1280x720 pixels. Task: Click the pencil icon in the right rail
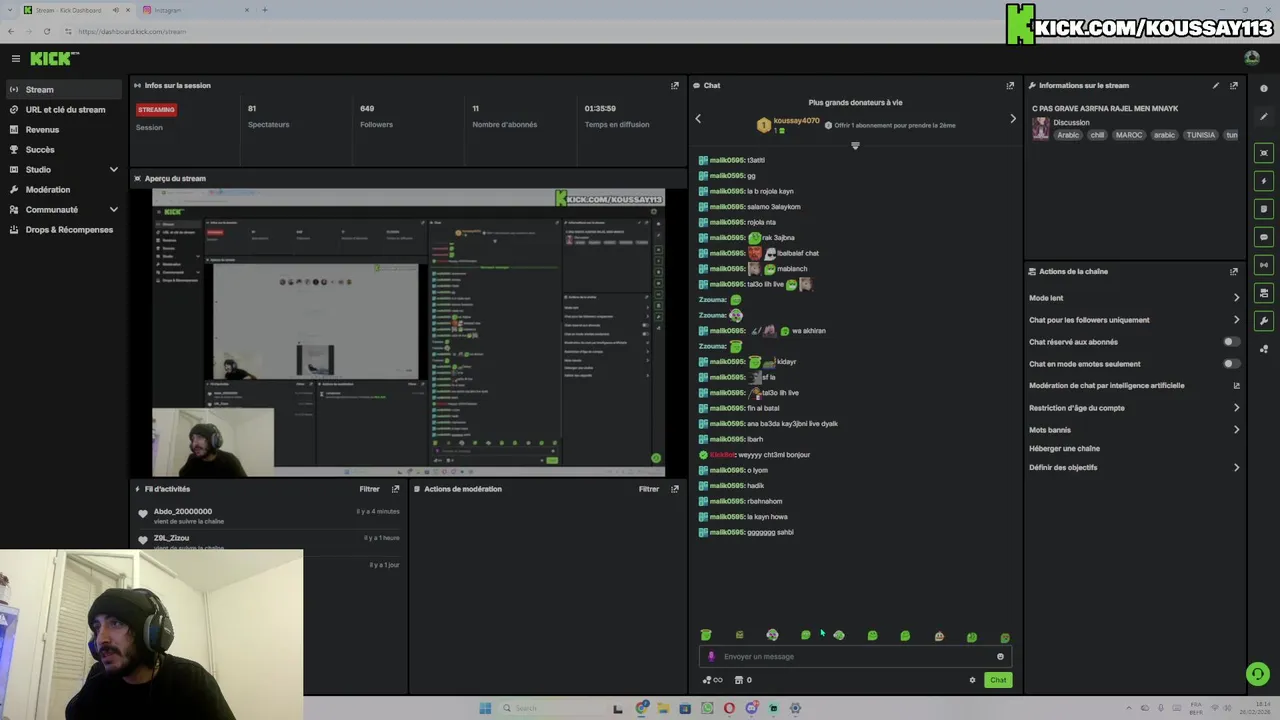click(1264, 117)
